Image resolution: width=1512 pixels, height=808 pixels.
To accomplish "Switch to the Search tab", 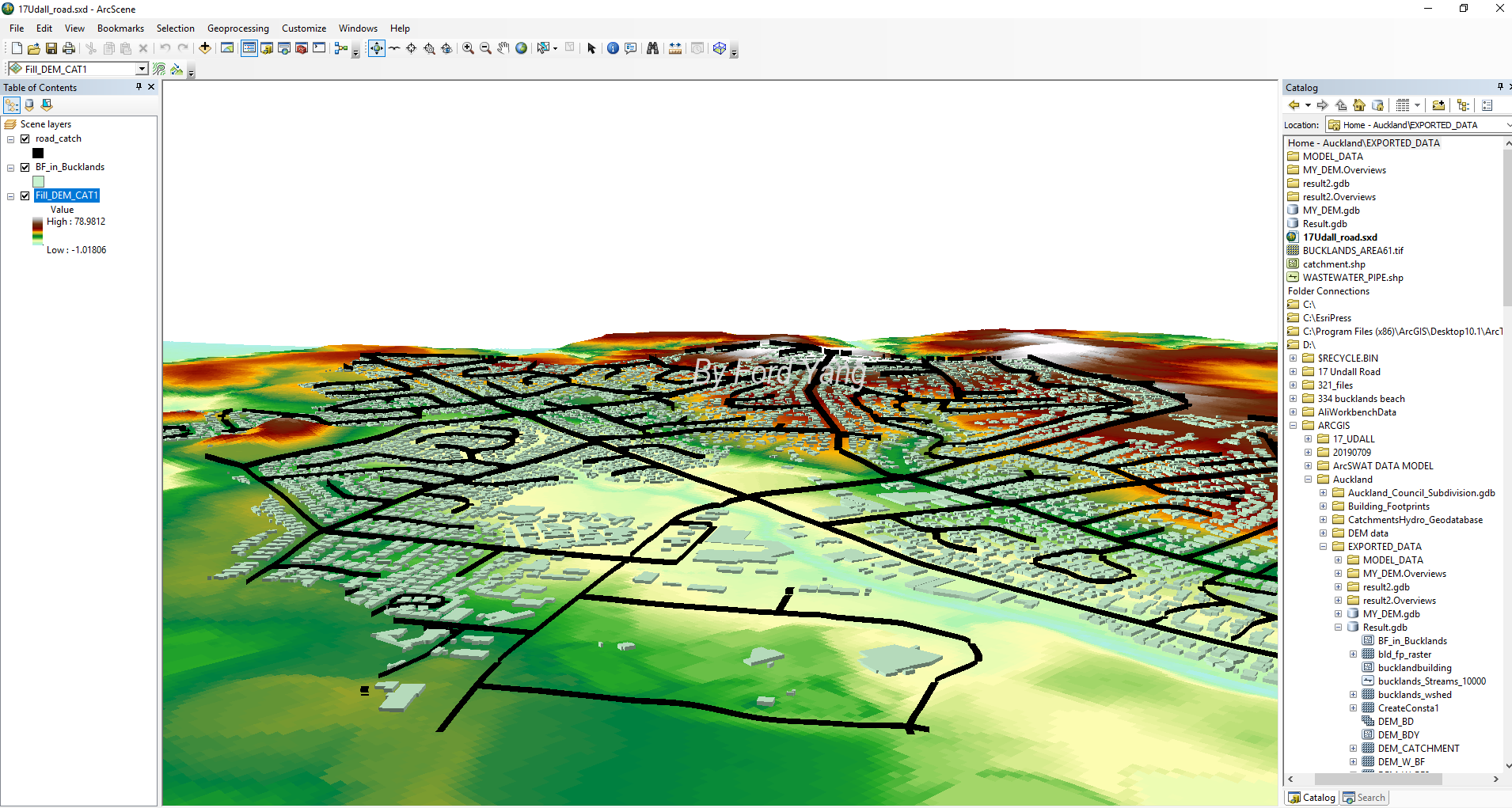I will pos(1364,798).
